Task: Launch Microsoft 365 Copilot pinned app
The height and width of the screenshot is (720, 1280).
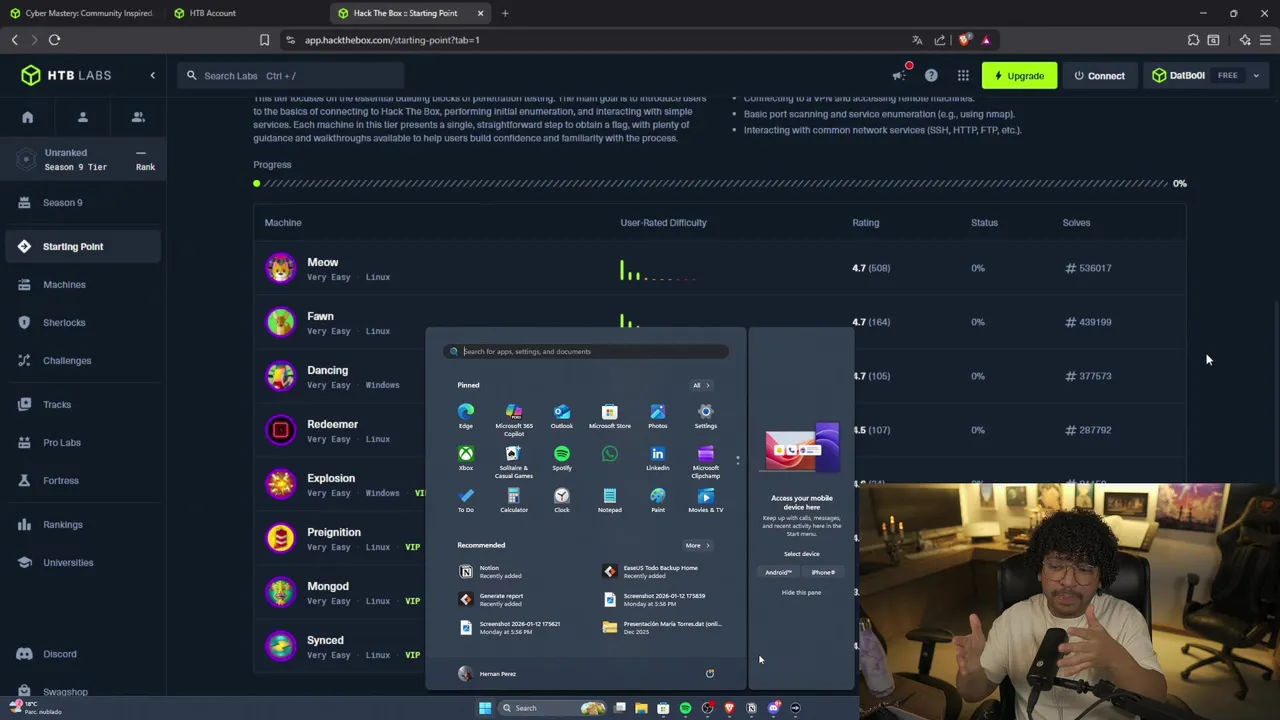Action: point(514,419)
